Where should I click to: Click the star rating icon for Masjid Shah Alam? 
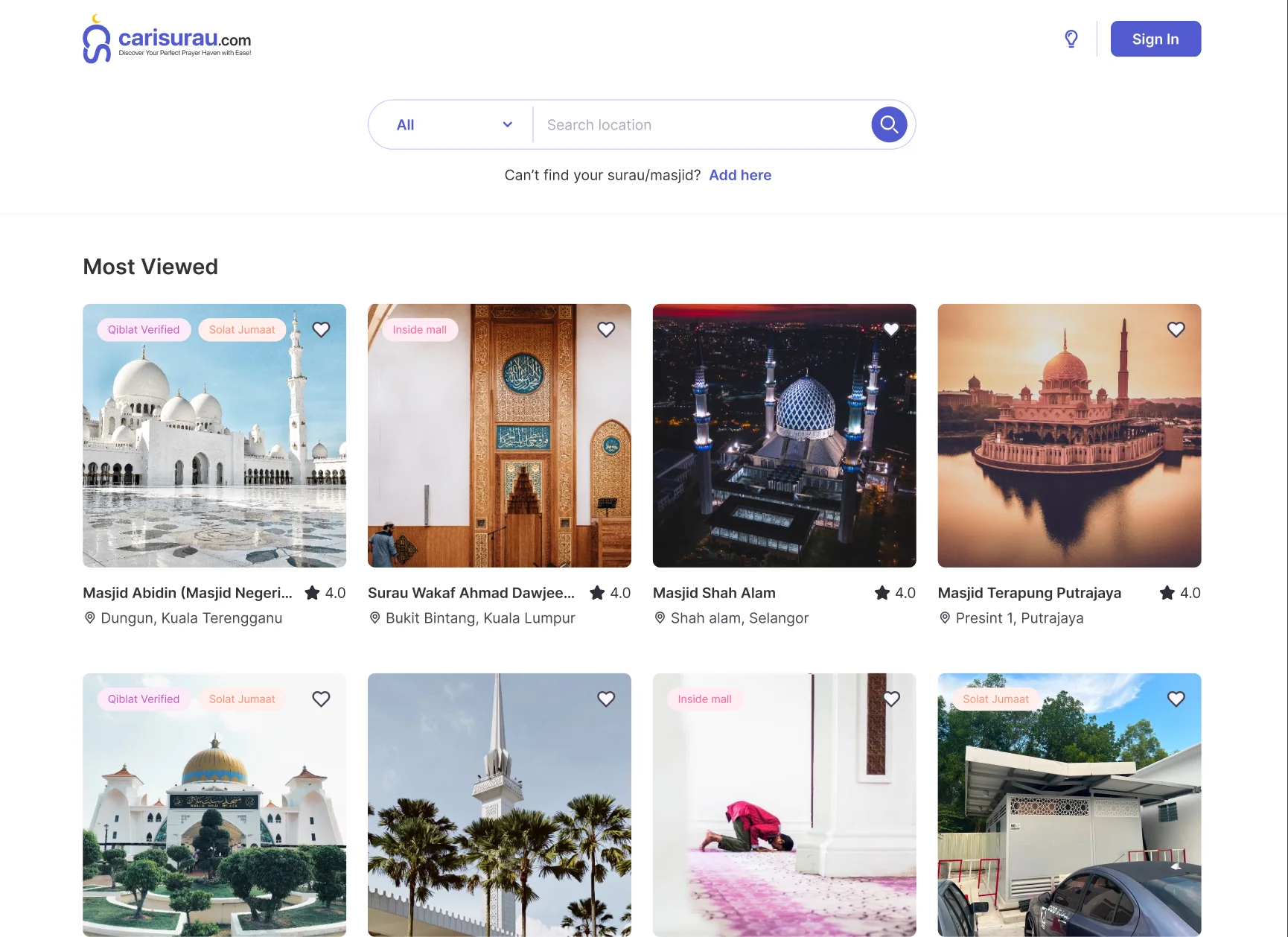pyautogui.click(x=882, y=593)
